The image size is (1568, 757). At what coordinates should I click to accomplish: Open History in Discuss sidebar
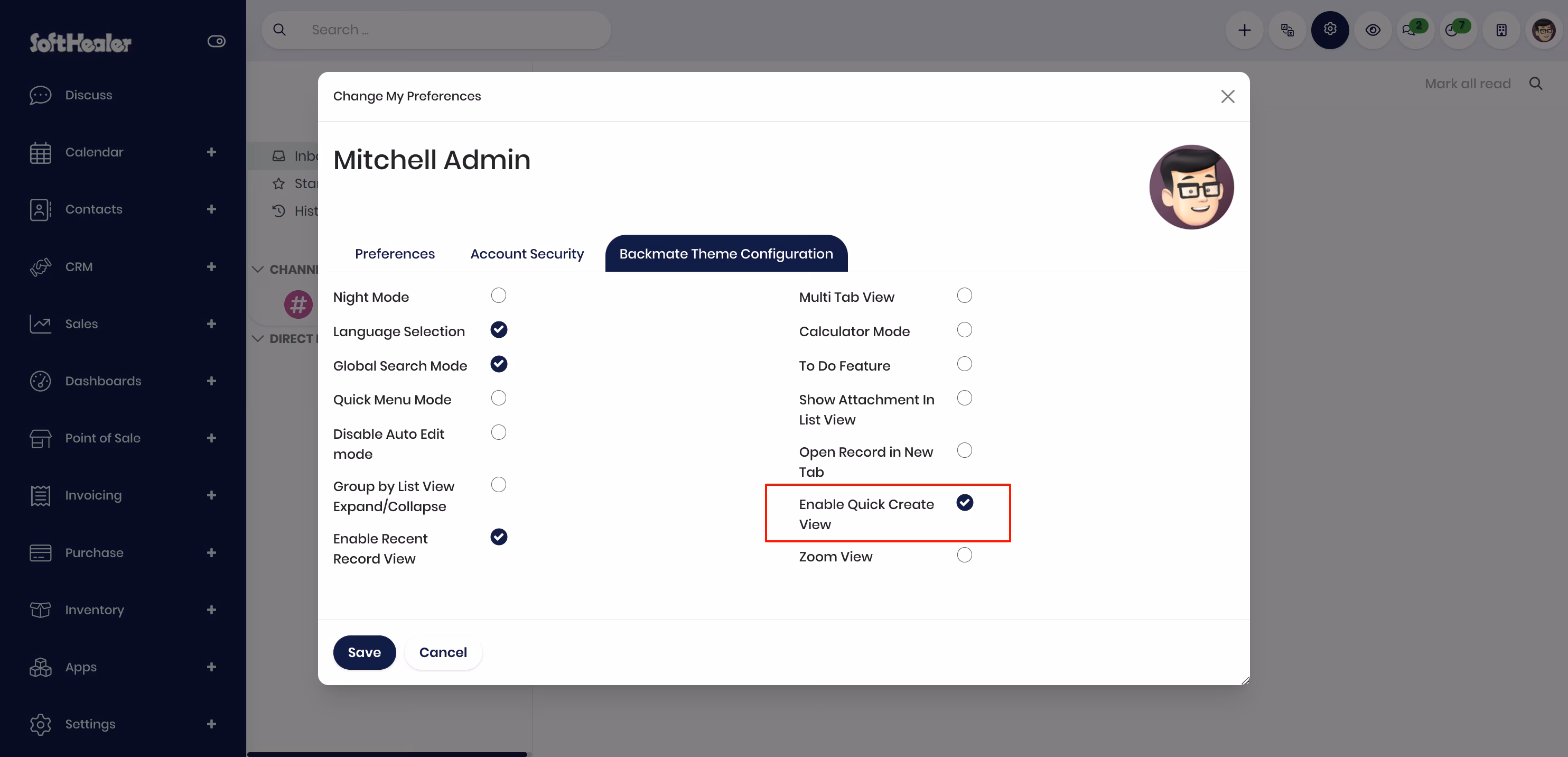[295, 211]
